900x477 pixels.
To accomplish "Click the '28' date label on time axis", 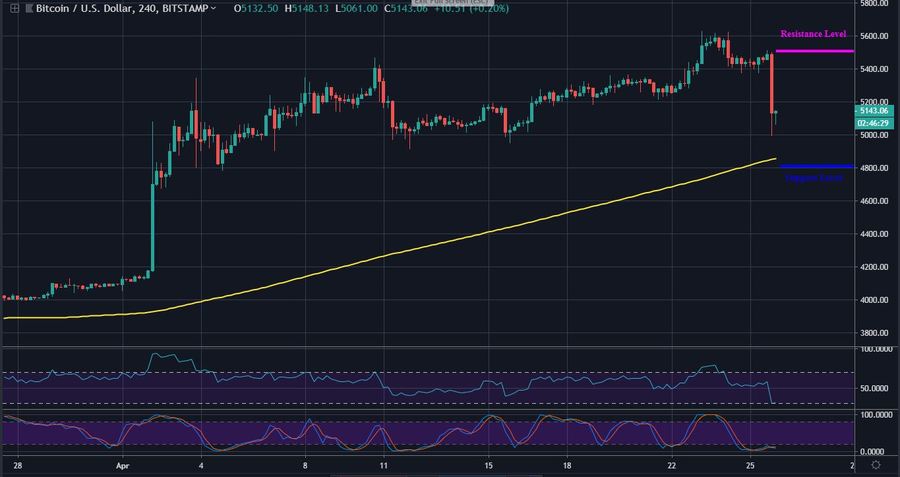I will click(x=18, y=466).
